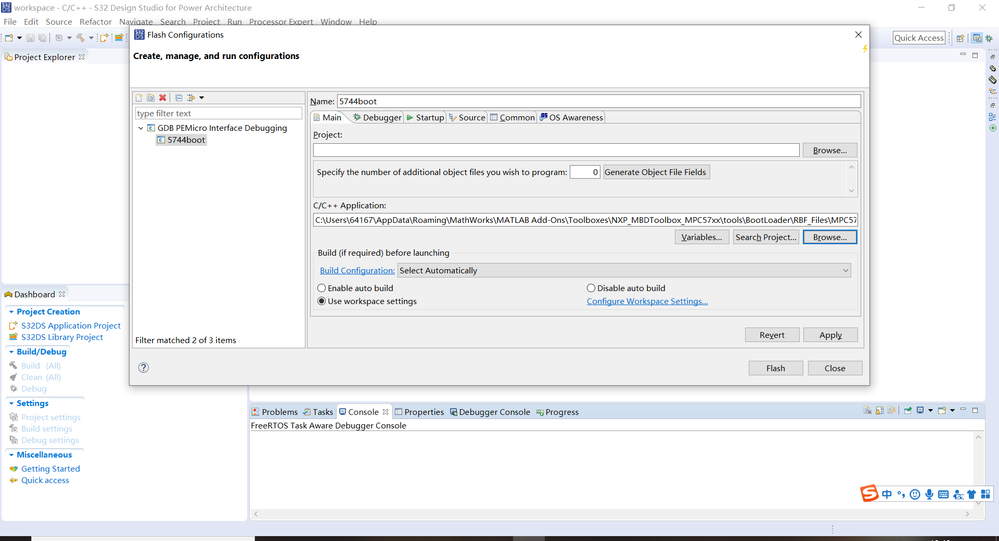Click the type filter text field
Viewport: 999px width, 541px height.
[219, 113]
